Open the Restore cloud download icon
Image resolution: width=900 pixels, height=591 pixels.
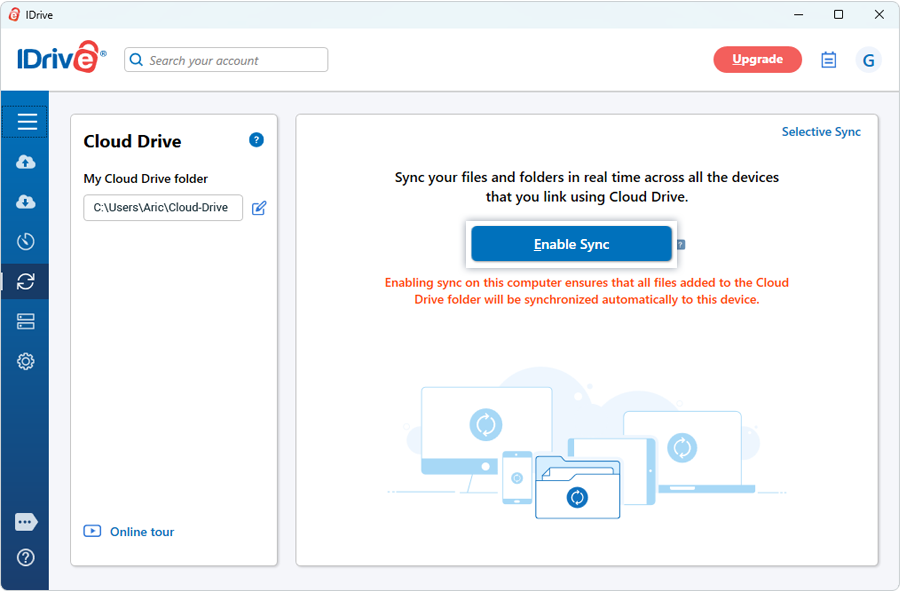pyautogui.click(x=25, y=202)
